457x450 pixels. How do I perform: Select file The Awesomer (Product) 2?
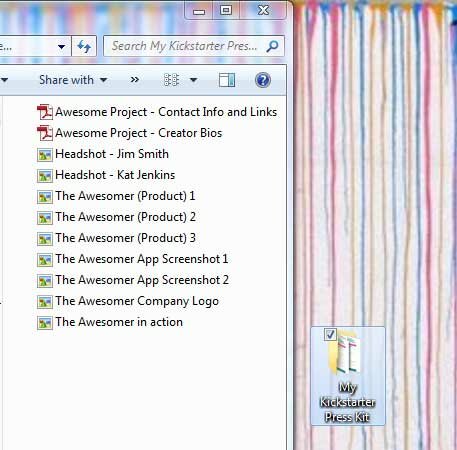coord(116,217)
